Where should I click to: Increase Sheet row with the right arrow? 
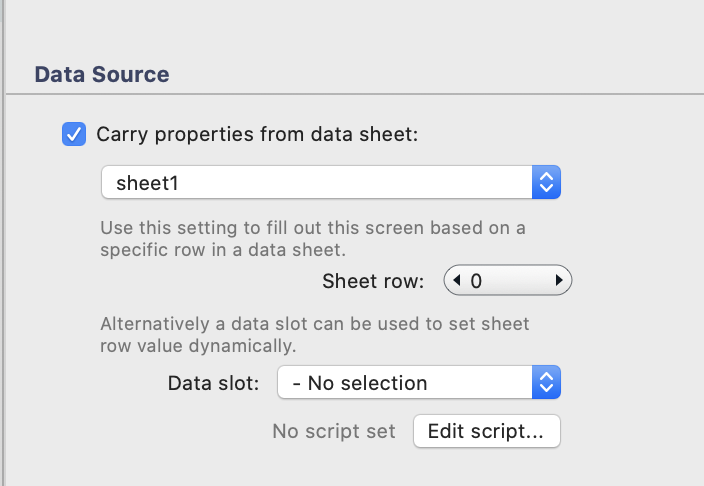coord(558,281)
